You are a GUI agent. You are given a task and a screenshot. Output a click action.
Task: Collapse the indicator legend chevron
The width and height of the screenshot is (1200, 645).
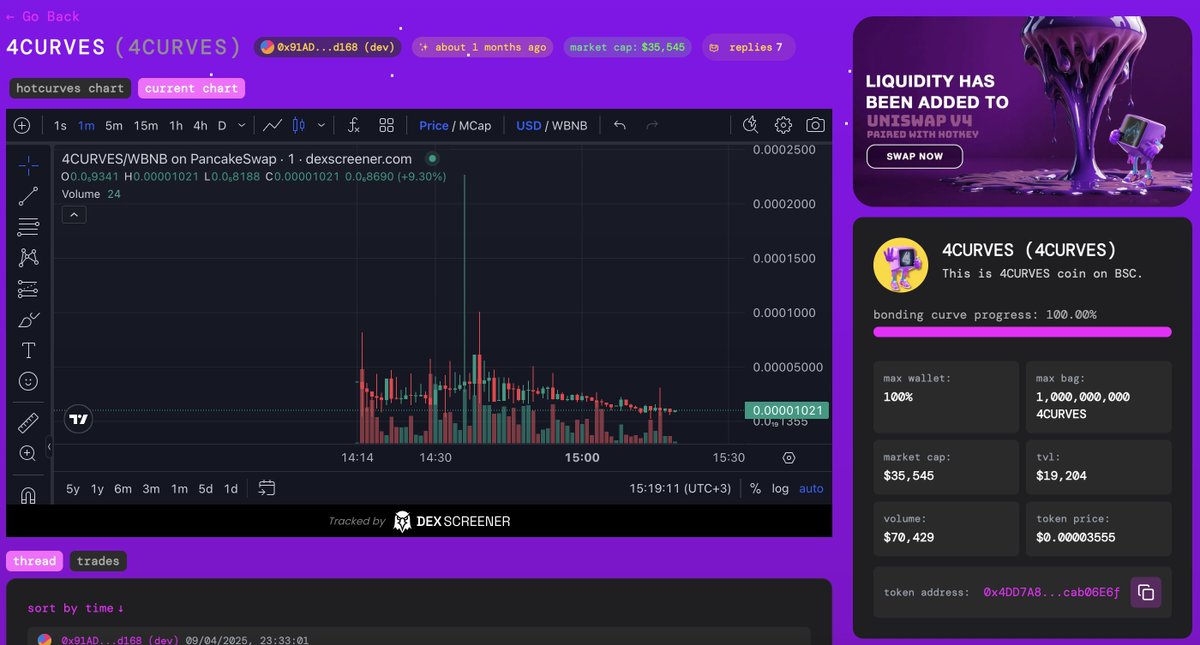pyautogui.click(x=74, y=214)
